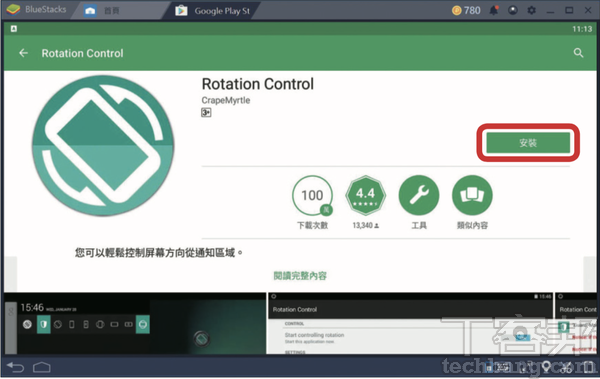Click the Rotation Control app title heading
Screen dimensions: 600x379
(x=258, y=84)
